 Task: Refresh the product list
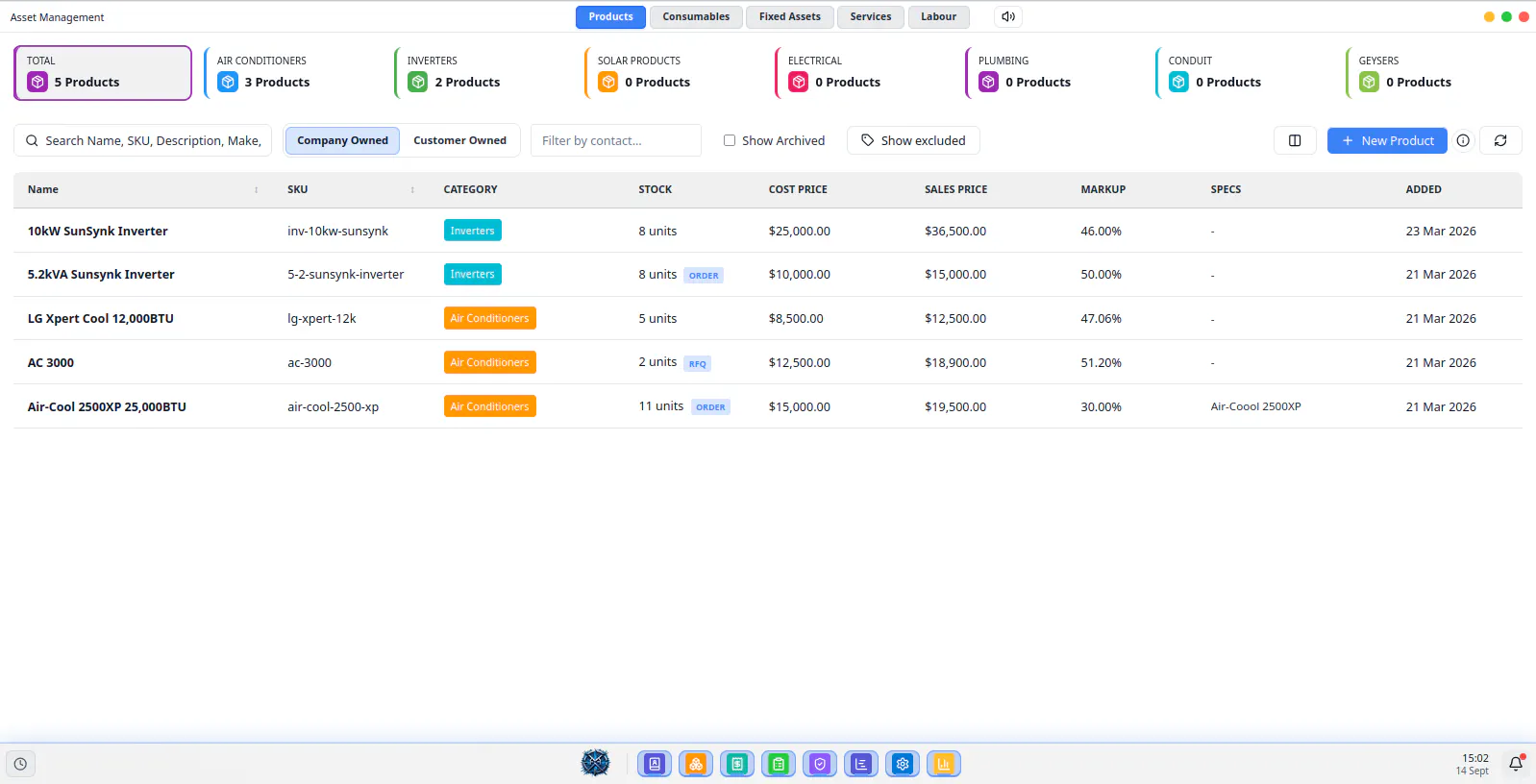click(1500, 140)
